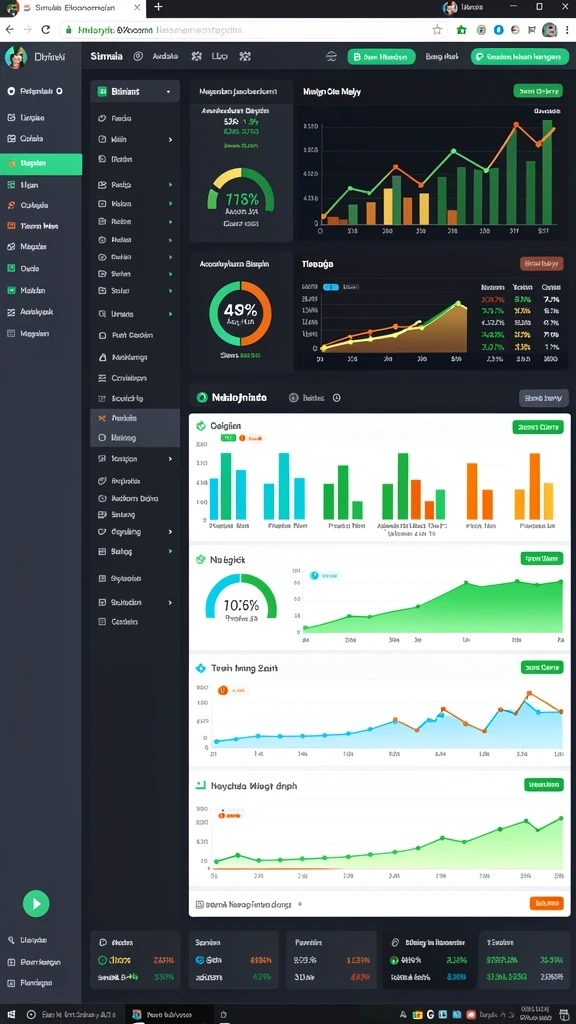Click the green circular play button in sidebar
The image size is (576, 1024).
pyautogui.click(x=36, y=903)
